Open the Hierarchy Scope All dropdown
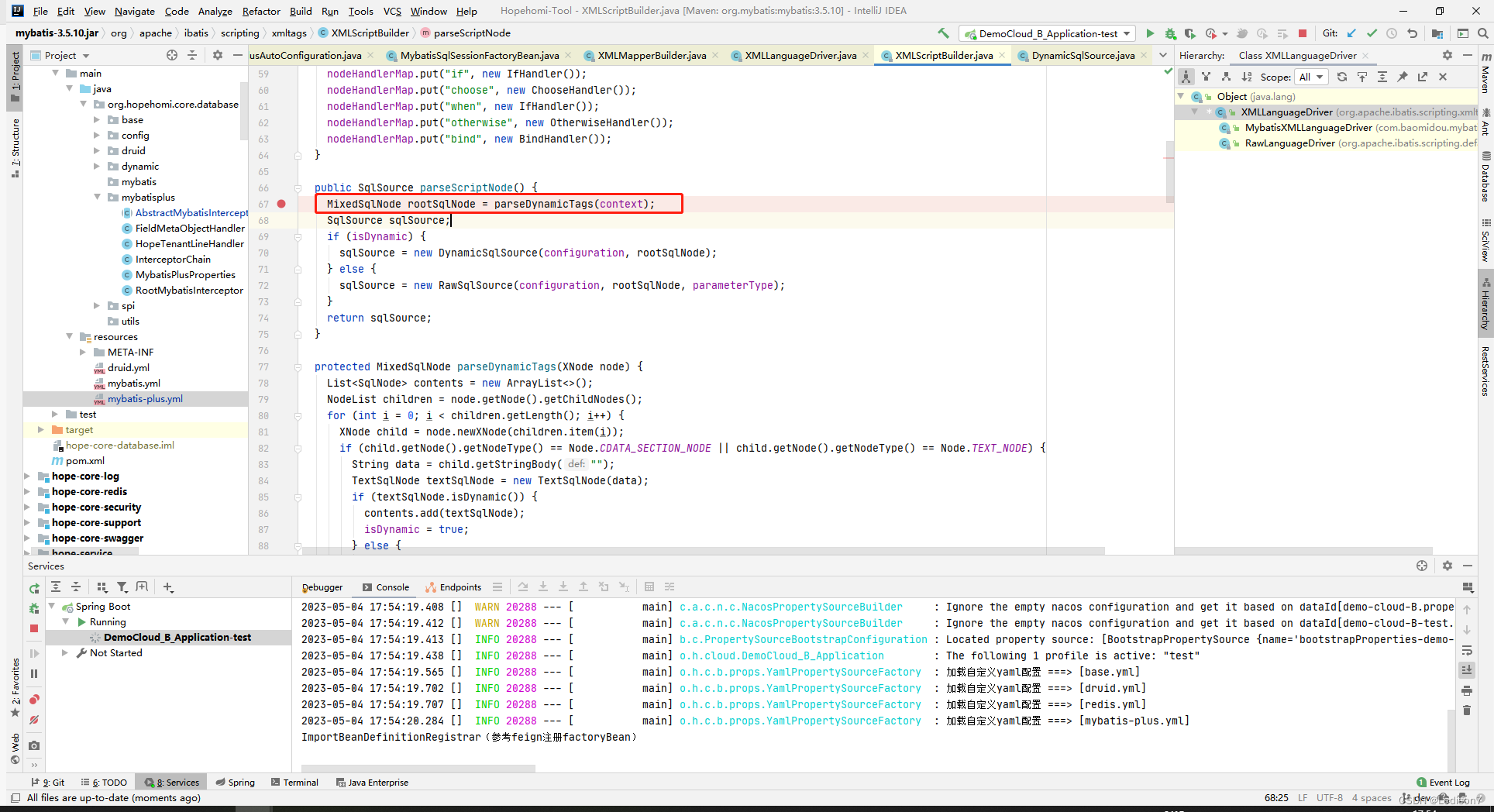The height and width of the screenshot is (812, 1494). (x=1312, y=77)
